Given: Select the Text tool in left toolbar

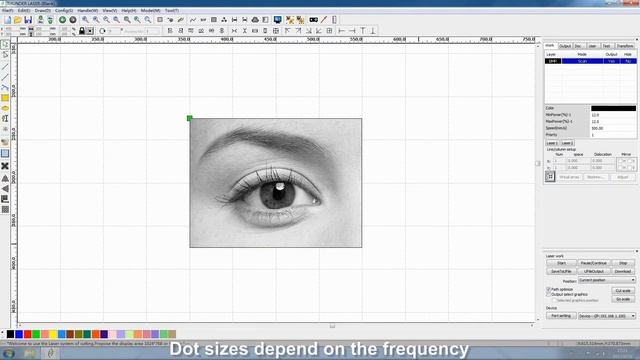Looking at the screenshot, I should 5,118.
